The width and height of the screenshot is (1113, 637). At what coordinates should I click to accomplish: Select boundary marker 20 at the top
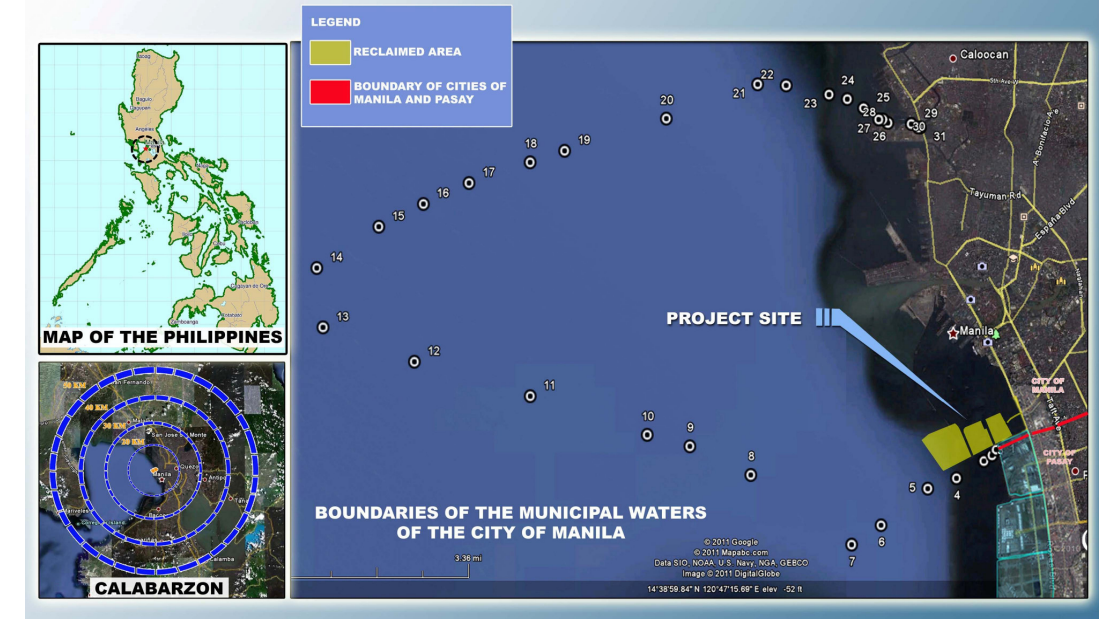click(664, 118)
